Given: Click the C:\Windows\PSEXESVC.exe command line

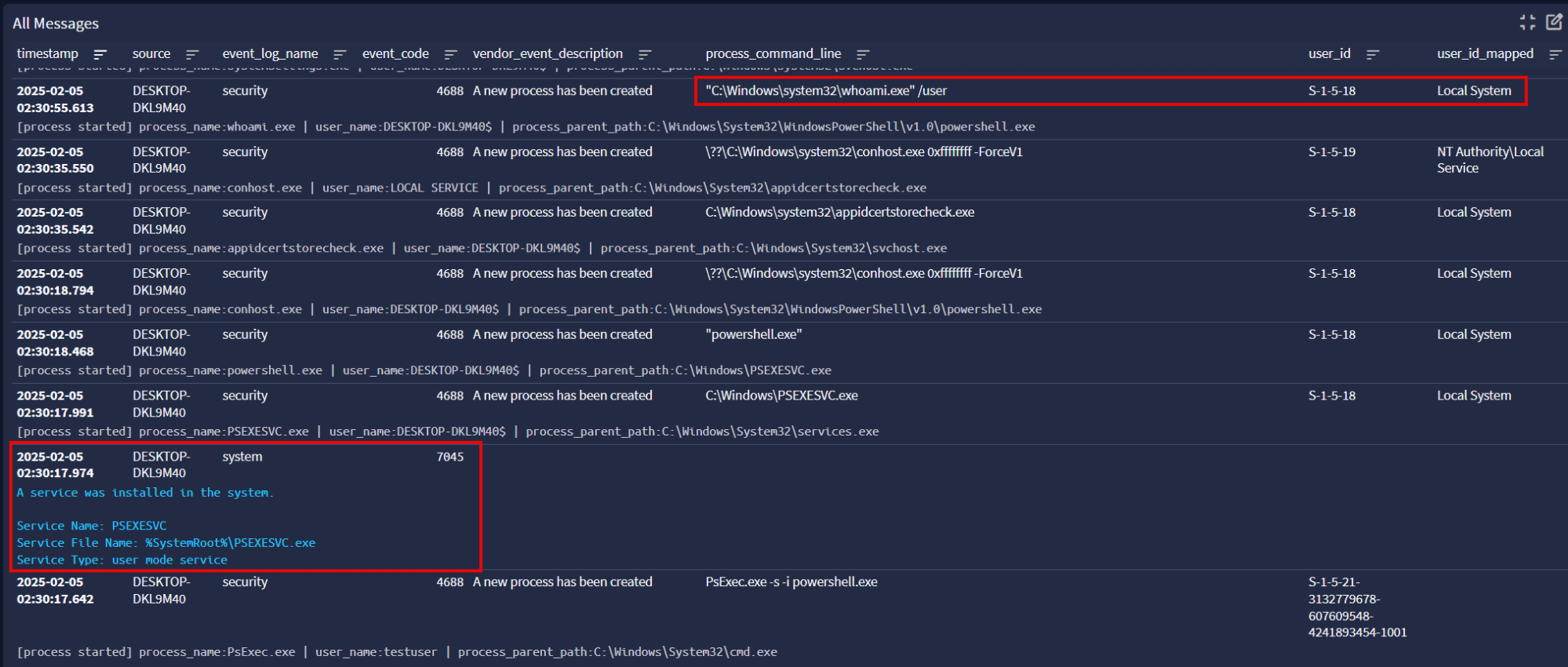Looking at the screenshot, I should [781, 396].
